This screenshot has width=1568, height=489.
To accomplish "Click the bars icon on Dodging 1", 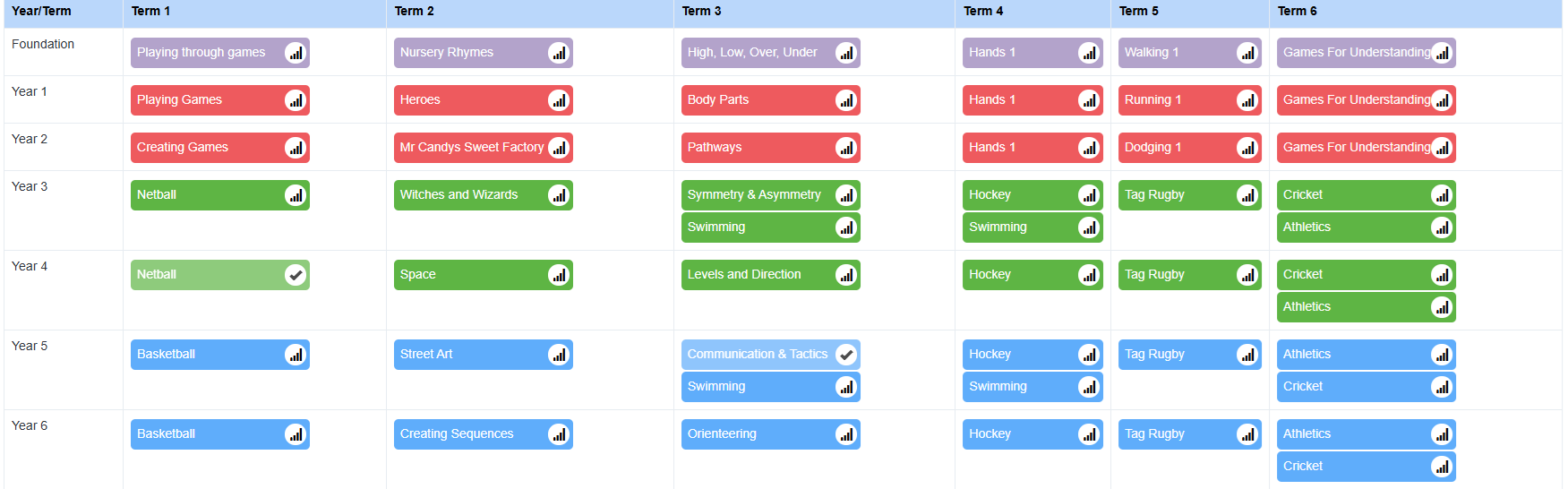I will [x=1247, y=148].
